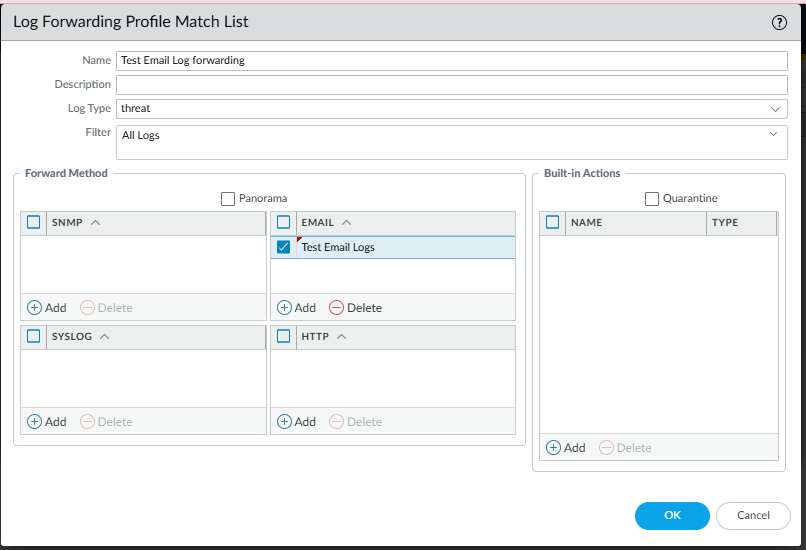This screenshot has height=550, width=806.
Task: Open the Log Type dropdown
Action: pos(776,108)
